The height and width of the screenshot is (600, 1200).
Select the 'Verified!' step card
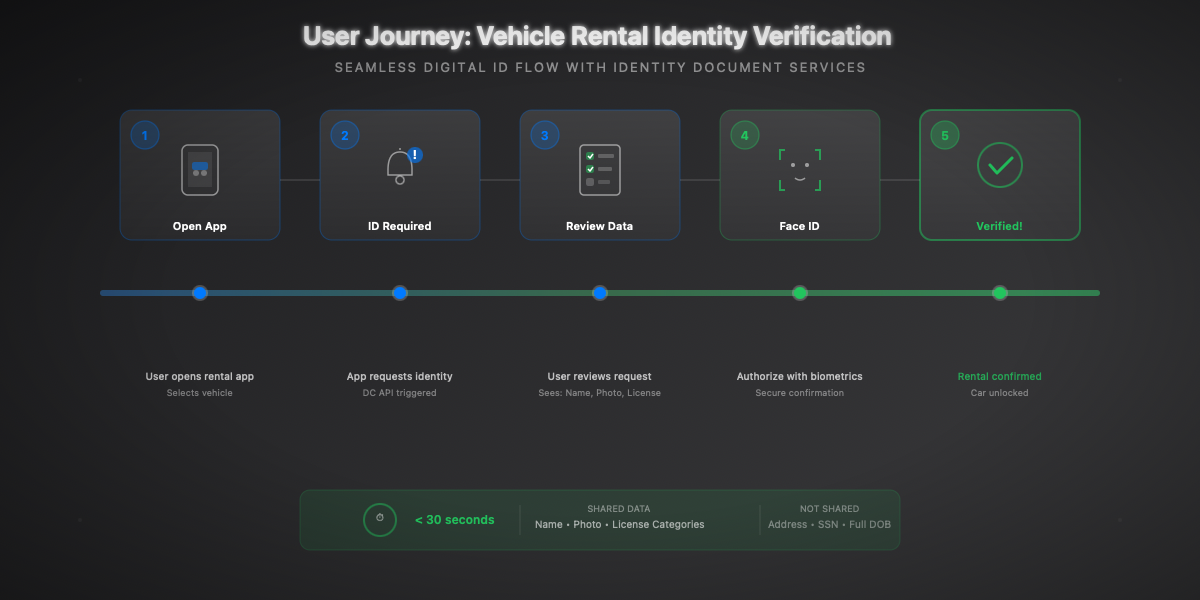coord(999,175)
